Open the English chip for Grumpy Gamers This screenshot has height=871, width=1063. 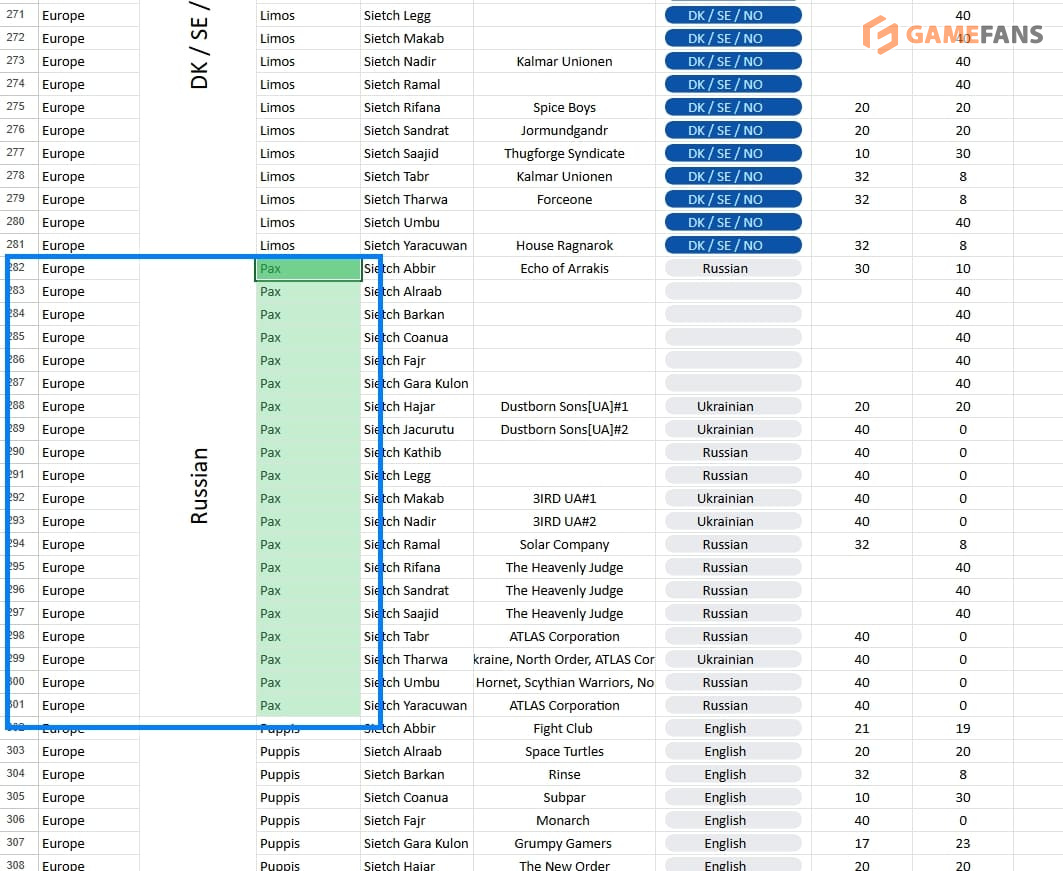tap(733, 843)
